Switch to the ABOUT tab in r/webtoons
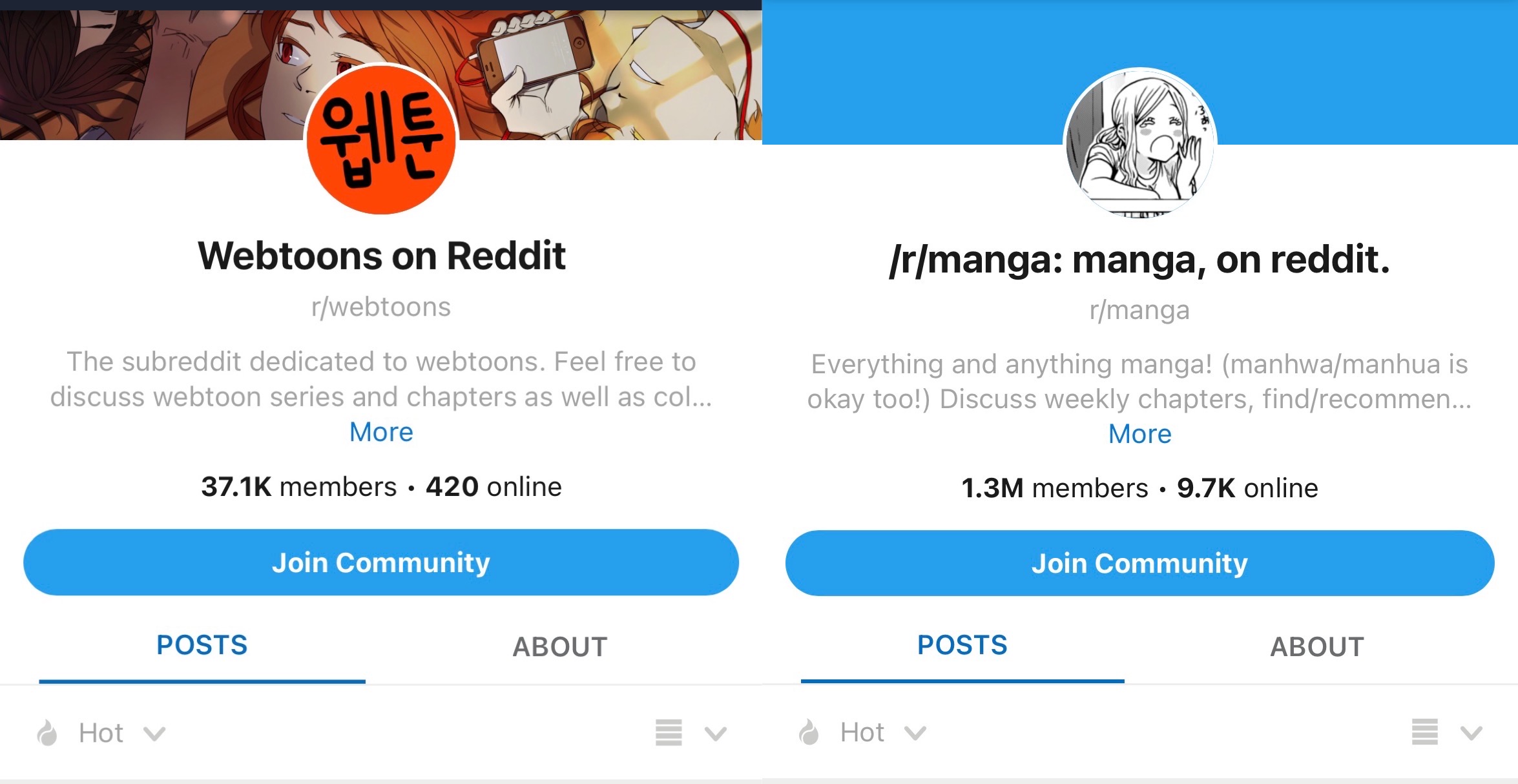 [560, 646]
